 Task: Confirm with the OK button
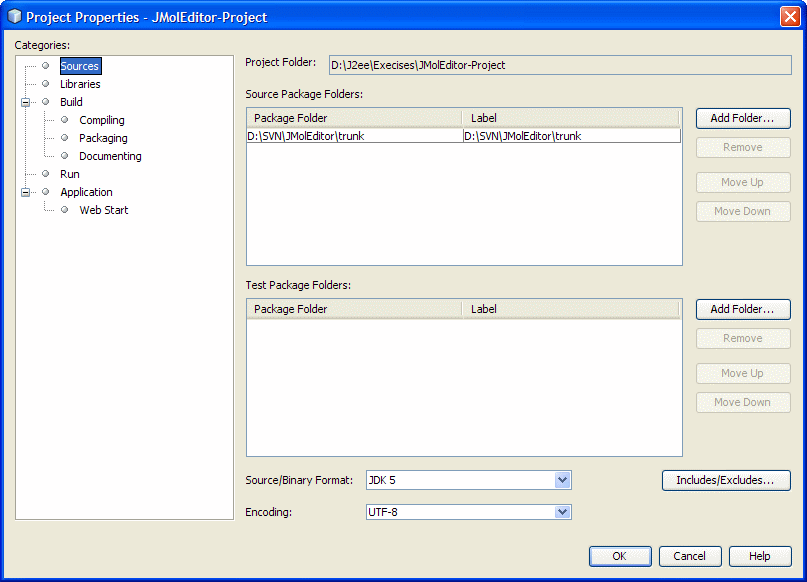tap(620, 556)
